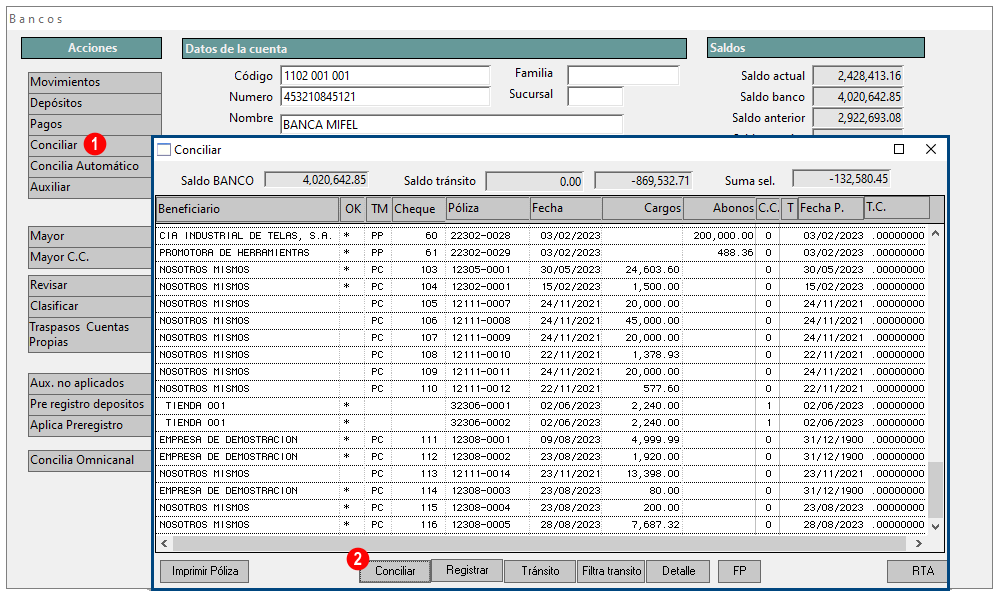Select the CIA INDUSTRIAL DE TELAS, S.A. row
The width and height of the screenshot is (998, 597).
tap(542, 235)
